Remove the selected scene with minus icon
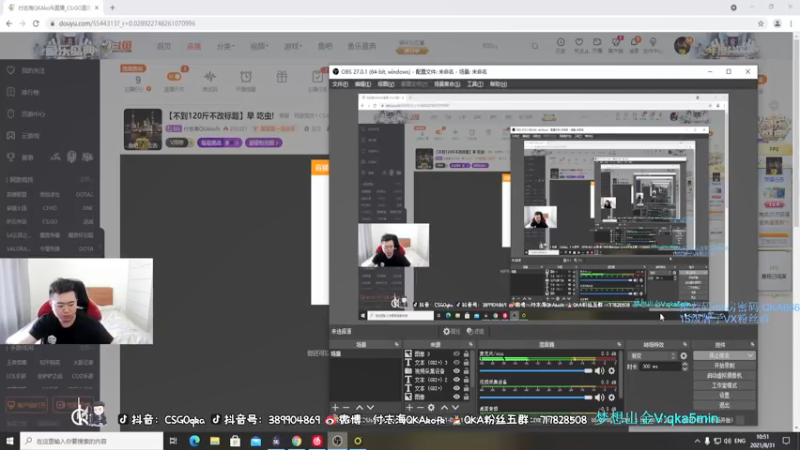 pos(346,408)
